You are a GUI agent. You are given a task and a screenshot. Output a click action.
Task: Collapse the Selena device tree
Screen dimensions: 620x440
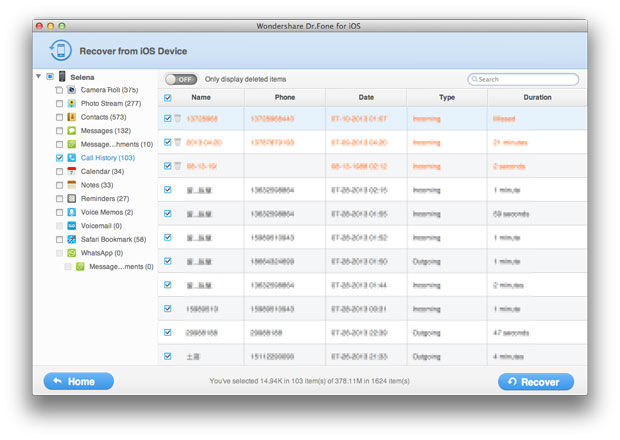[38, 76]
